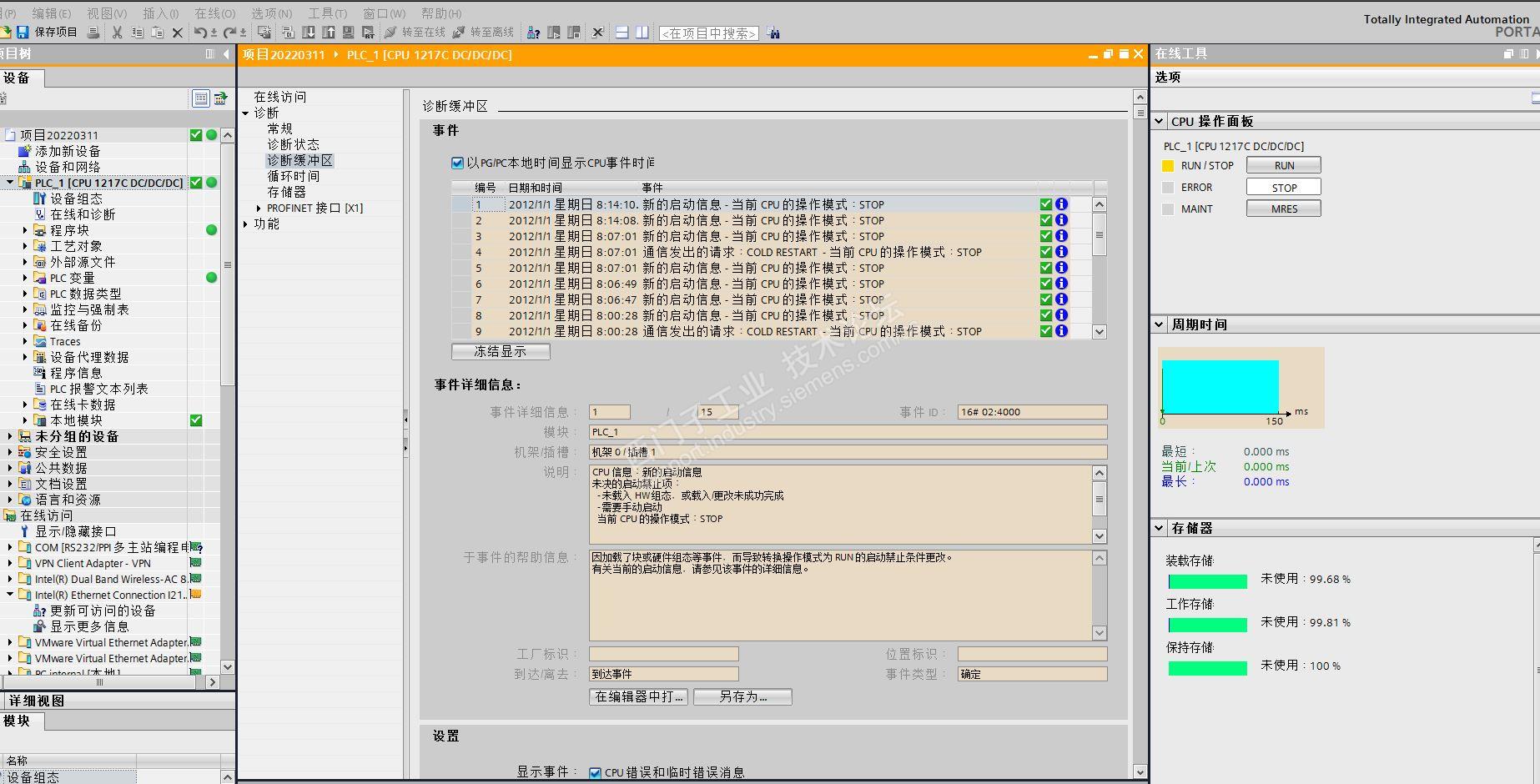Screen dimensions: 1540x784
Task: Click the 工作存储 memory usage bar
Action: (x=1208, y=625)
